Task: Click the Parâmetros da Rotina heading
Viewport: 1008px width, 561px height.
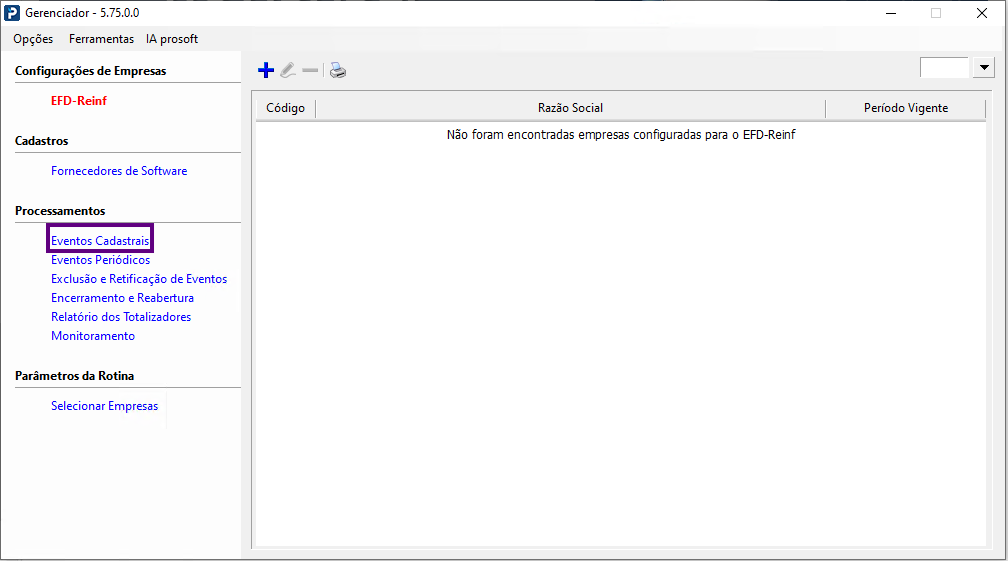Action: tap(75, 376)
